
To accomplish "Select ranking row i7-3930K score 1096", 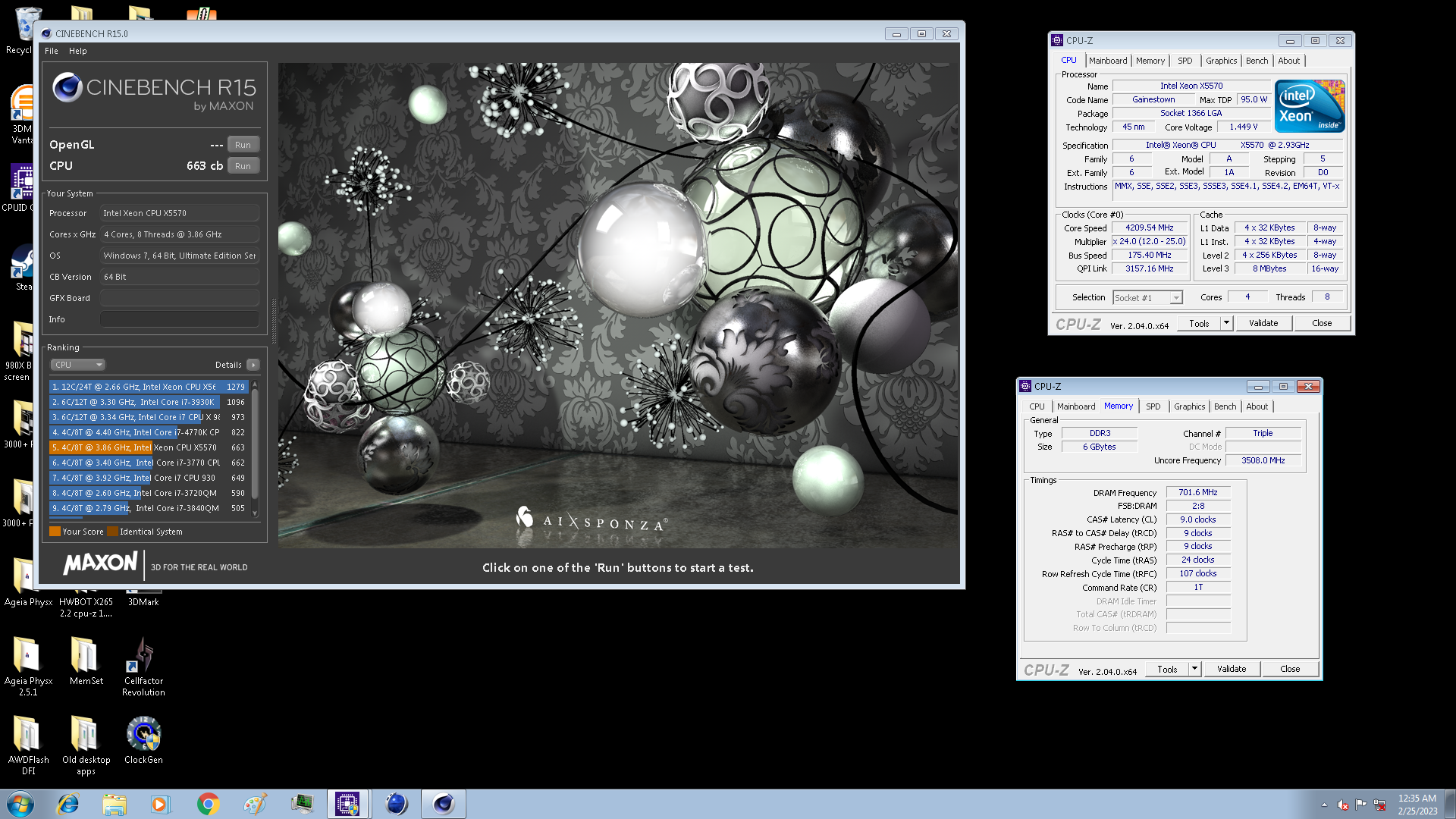I will pyautogui.click(x=149, y=402).
